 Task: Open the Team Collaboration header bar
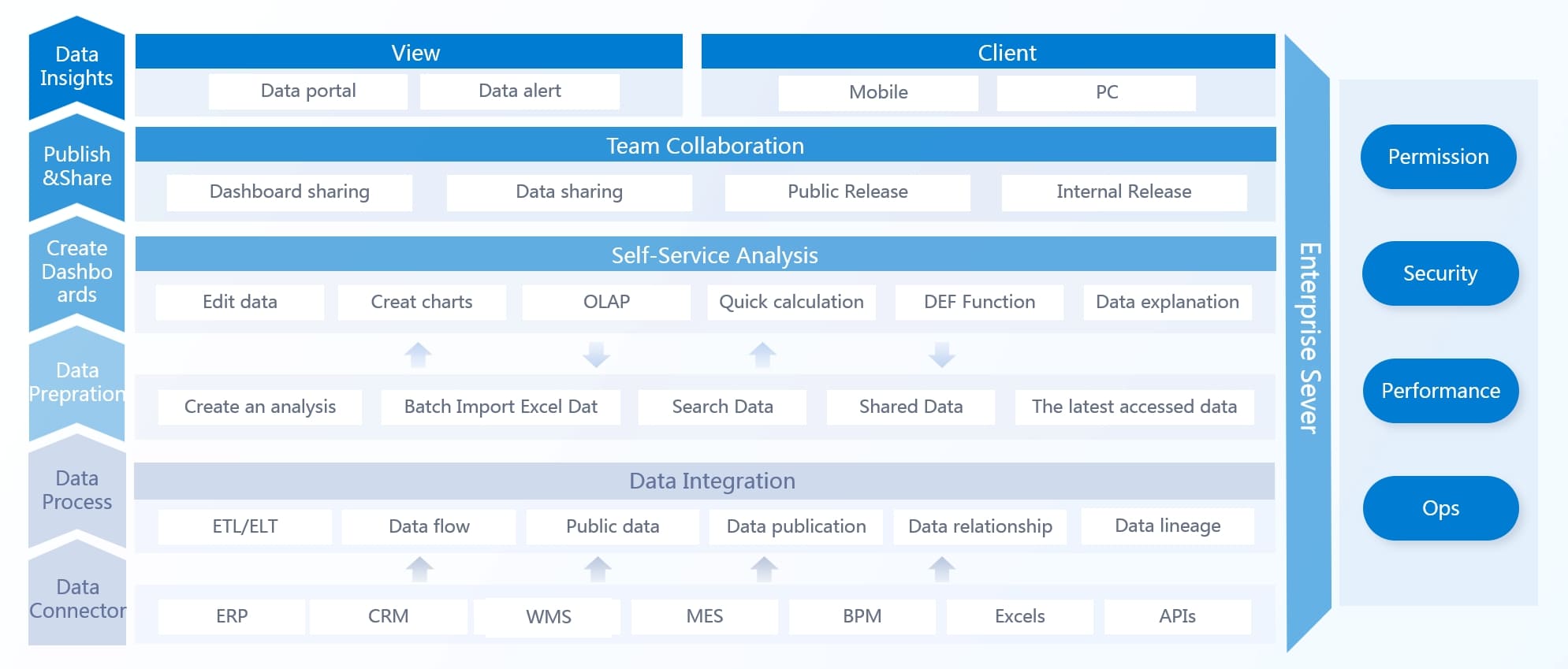pos(705,146)
